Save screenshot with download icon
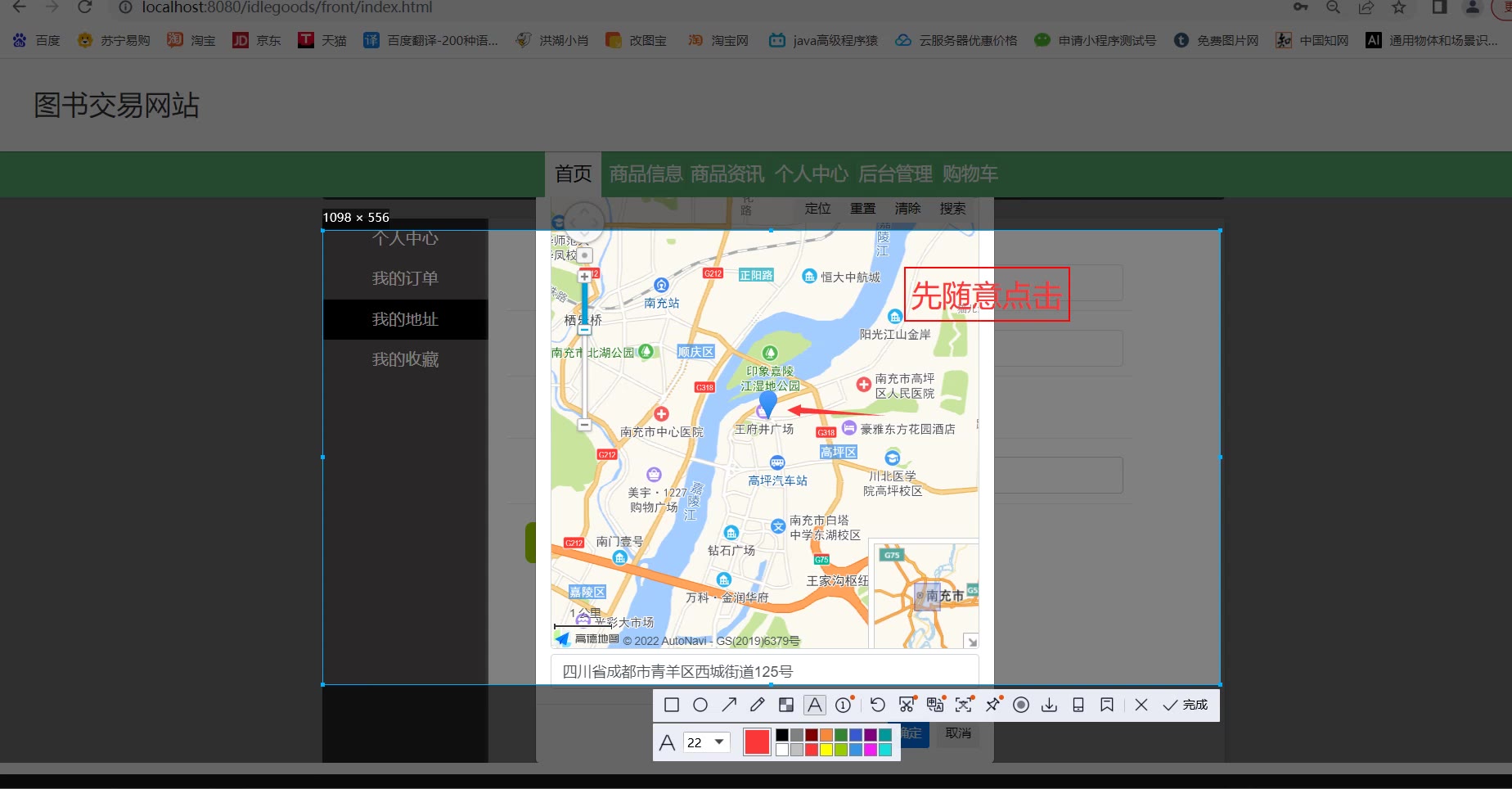1512x789 pixels. point(1049,705)
